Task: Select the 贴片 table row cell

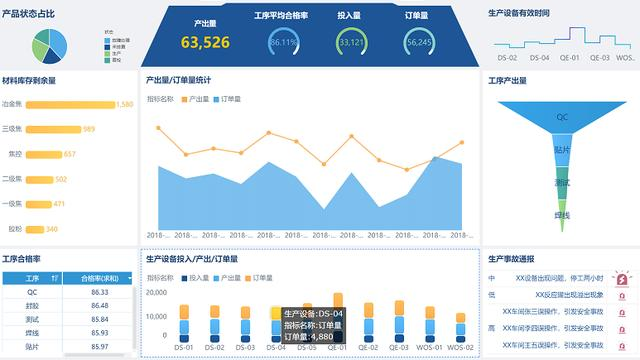Action: [32, 347]
